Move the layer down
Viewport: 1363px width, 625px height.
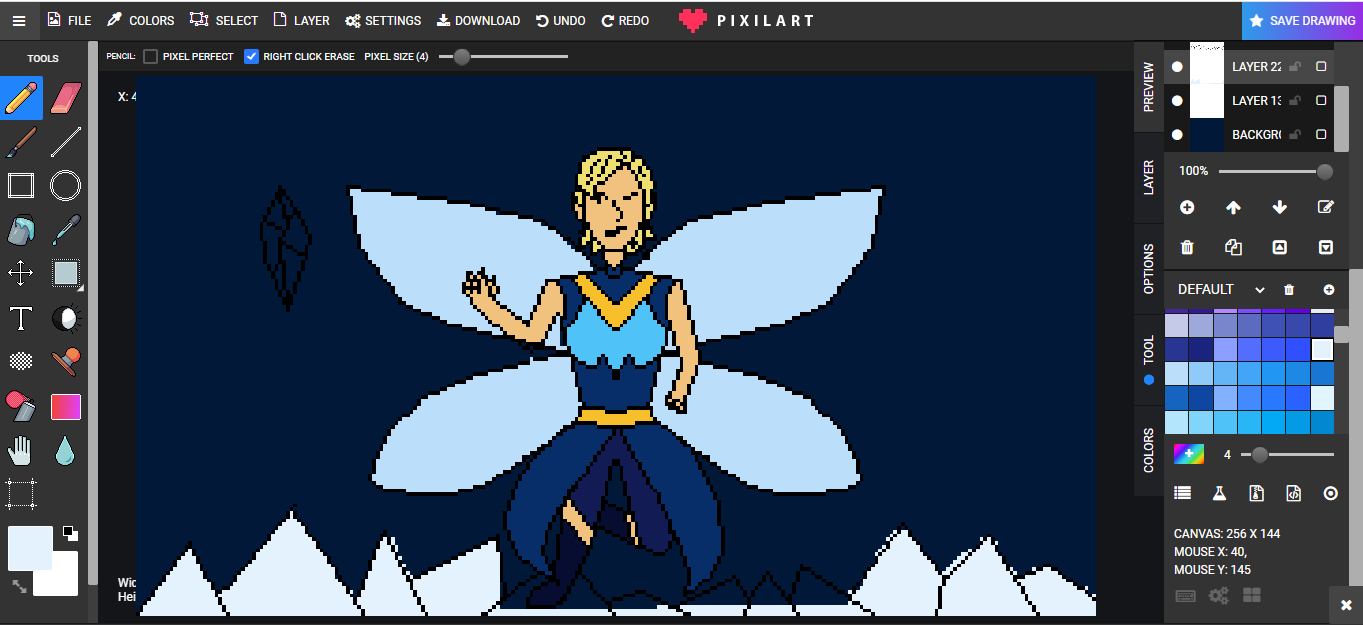pyautogui.click(x=1279, y=207)
